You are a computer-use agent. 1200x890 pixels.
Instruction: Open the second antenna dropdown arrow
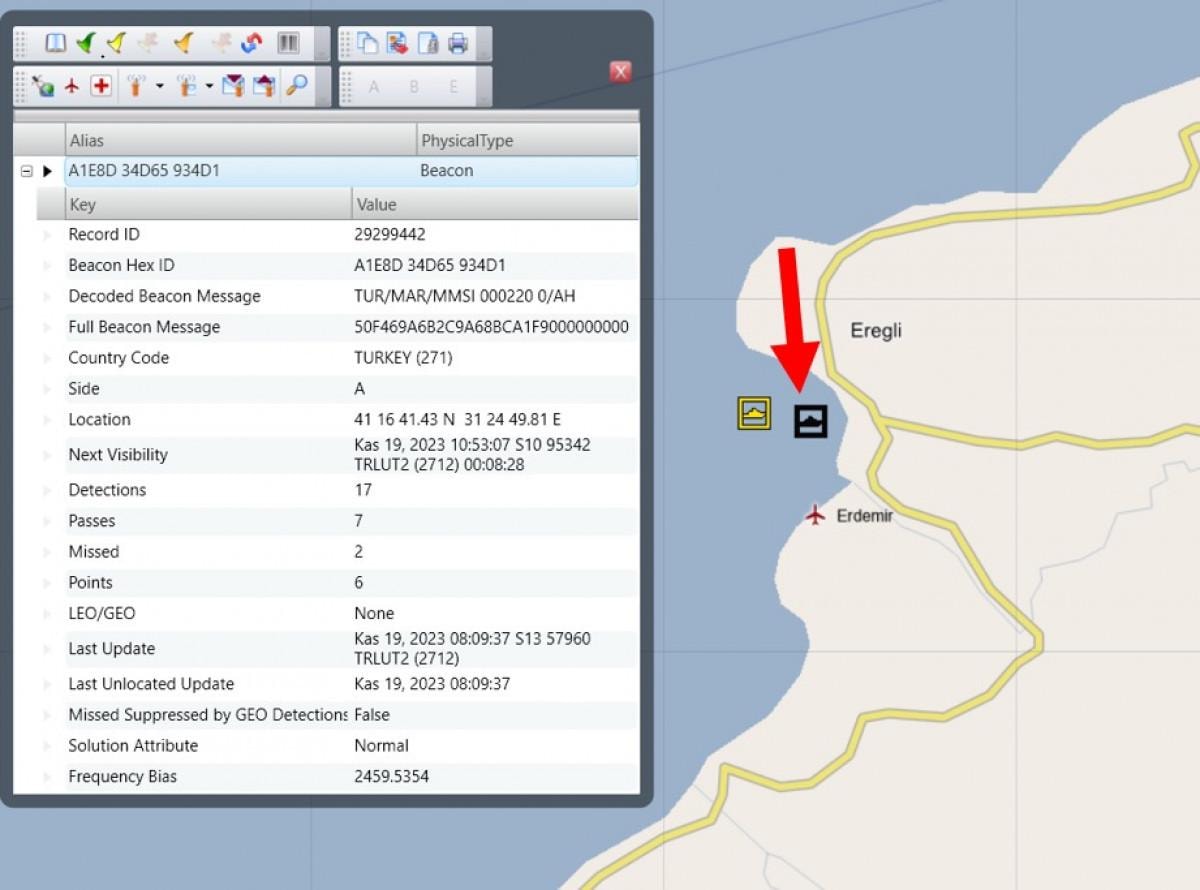[x=209, y=87]
